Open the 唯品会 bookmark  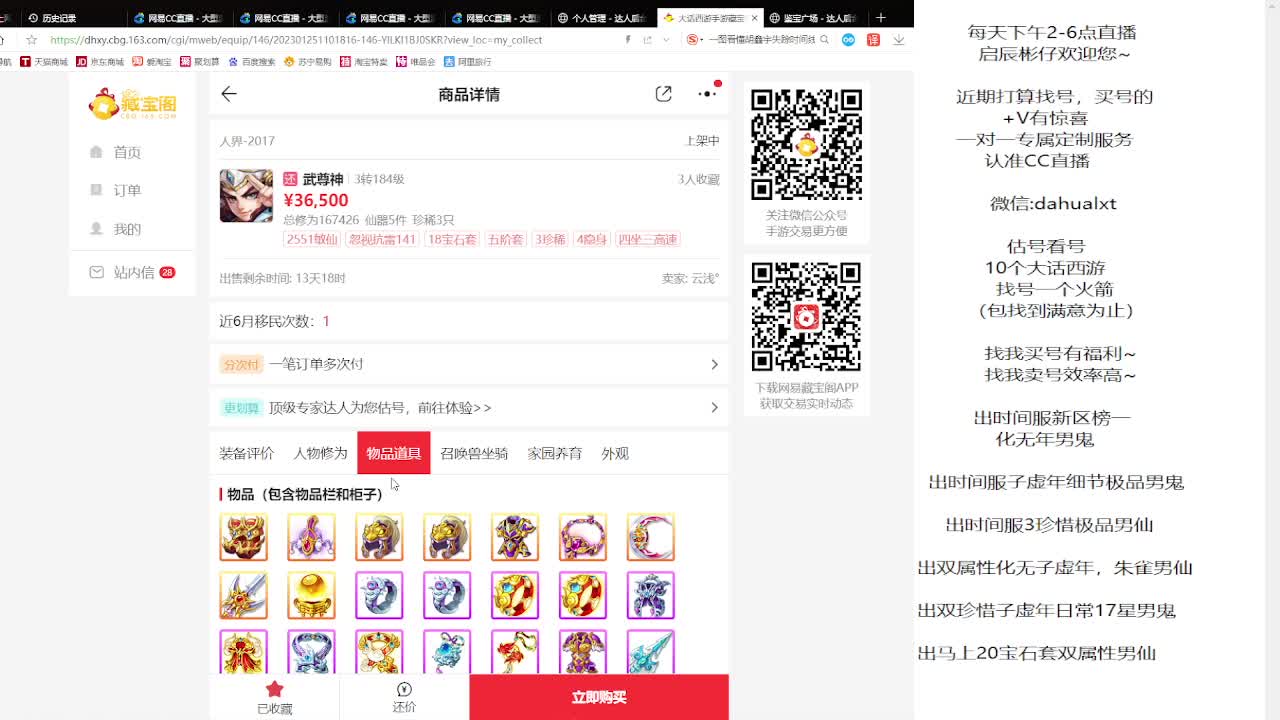416,62
